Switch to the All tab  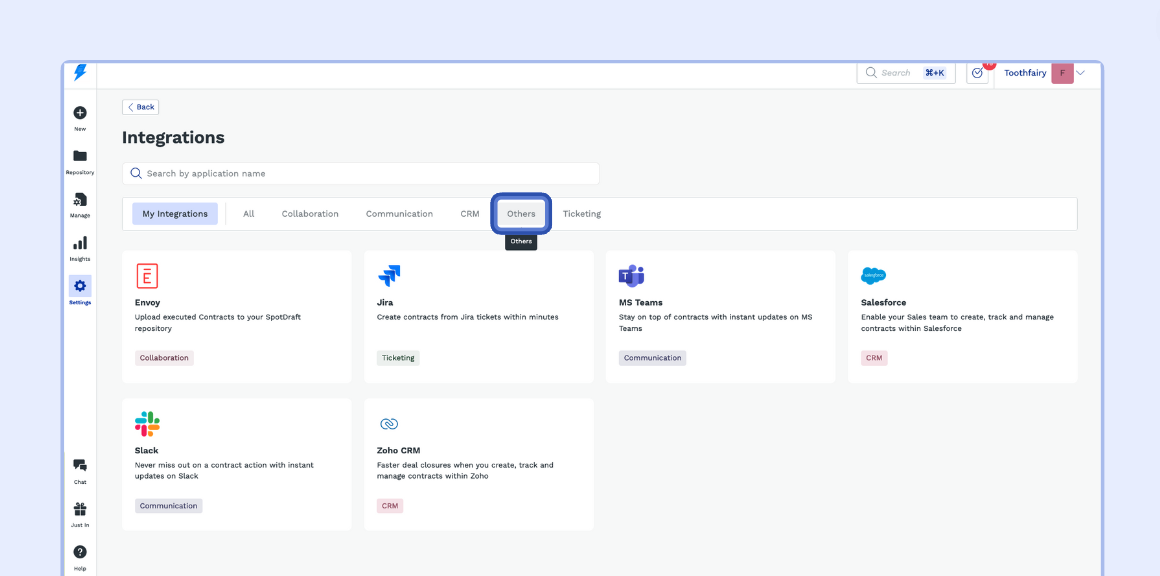pos(249,214)
